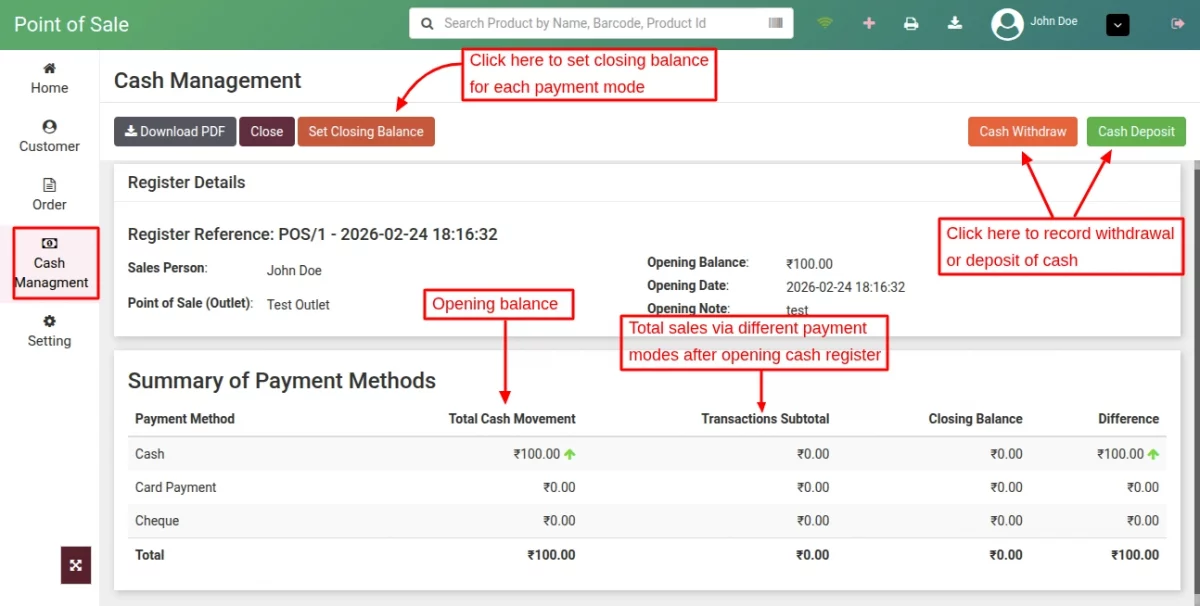Screen dimensions: 1200x606
Task: Click the download icon in top bar
Action: (955, 23)
